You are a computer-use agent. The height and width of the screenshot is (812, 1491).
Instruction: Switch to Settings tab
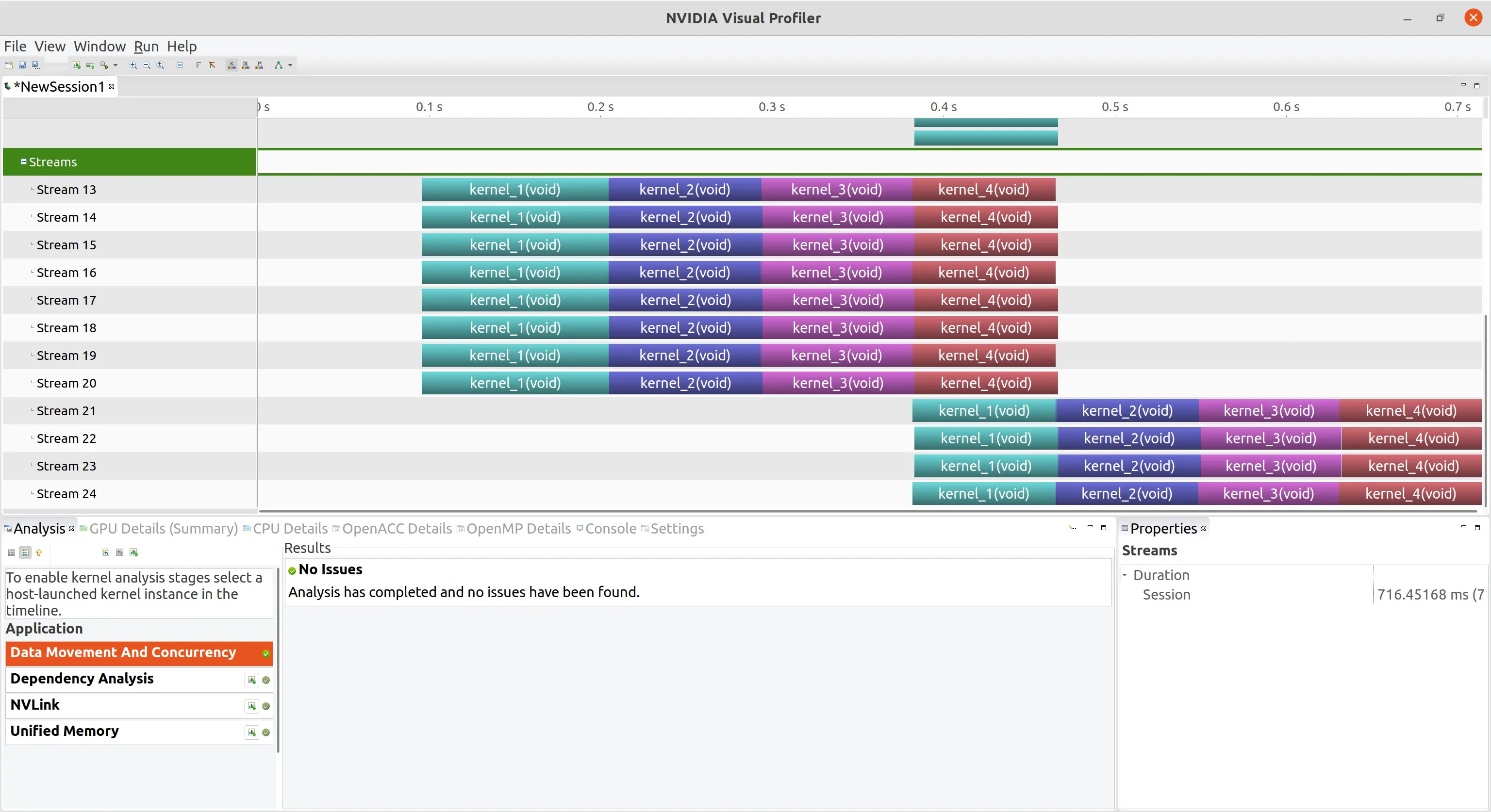point(673,529)
